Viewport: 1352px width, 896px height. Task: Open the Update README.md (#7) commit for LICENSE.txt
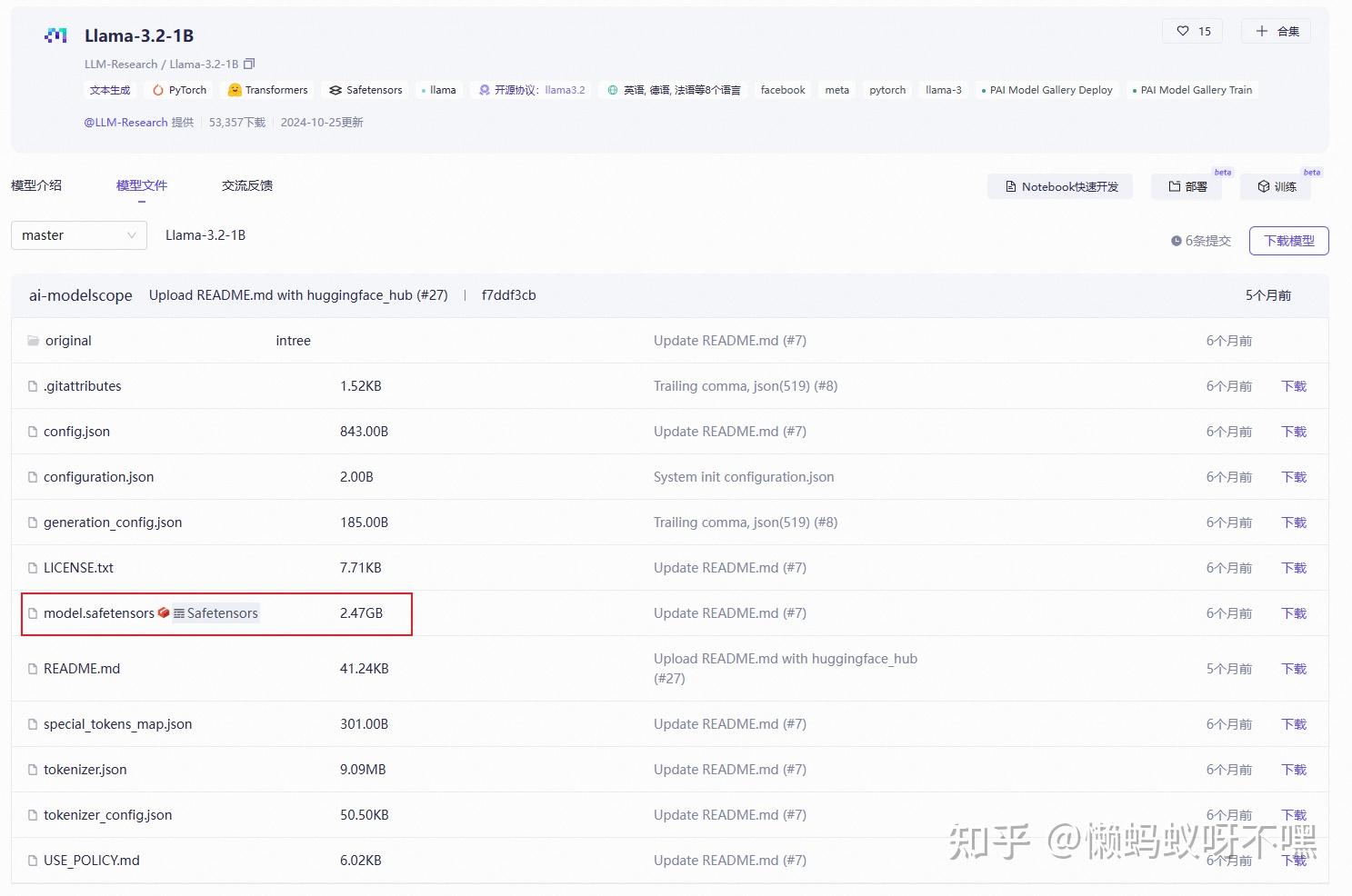tap(730, 568)
